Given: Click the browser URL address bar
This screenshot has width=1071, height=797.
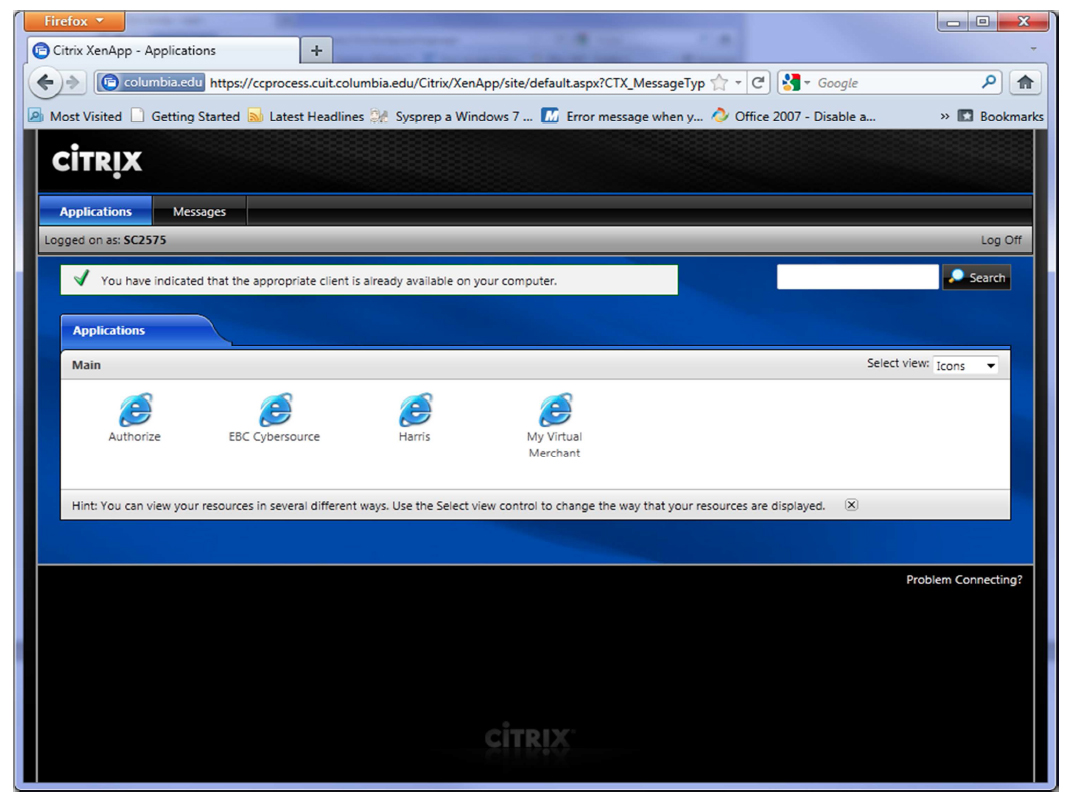Looking at the screenshot, I should [x=456, y=83].
